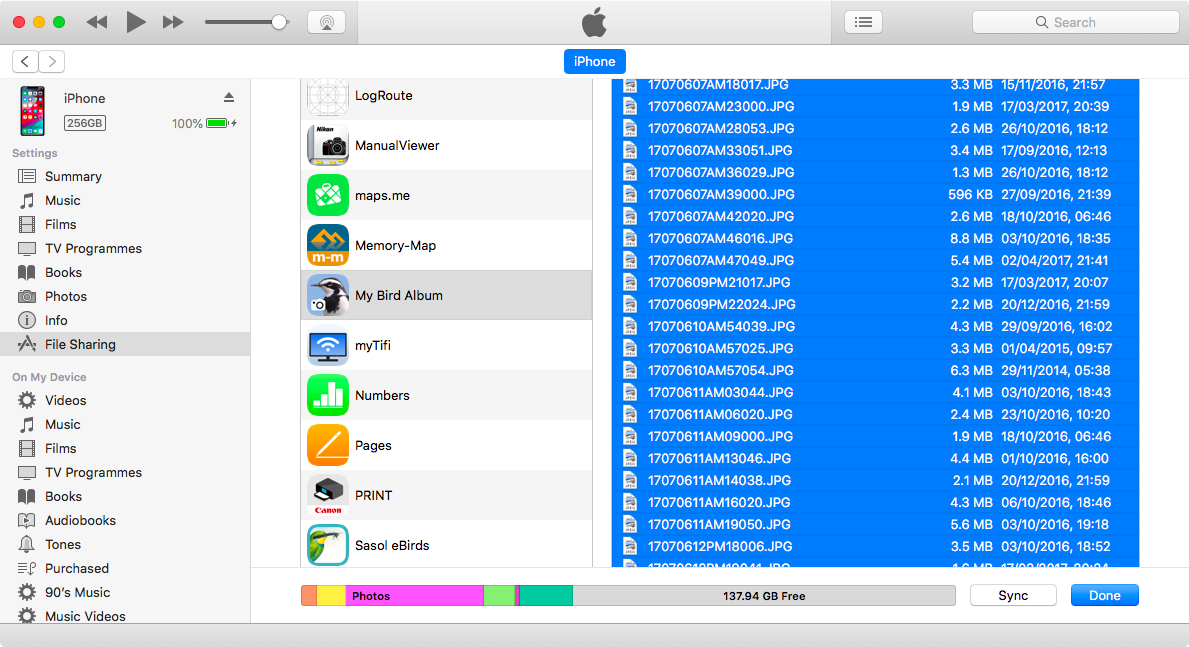
Task: Click the rewind previous track button
Action: pos(97,22)
